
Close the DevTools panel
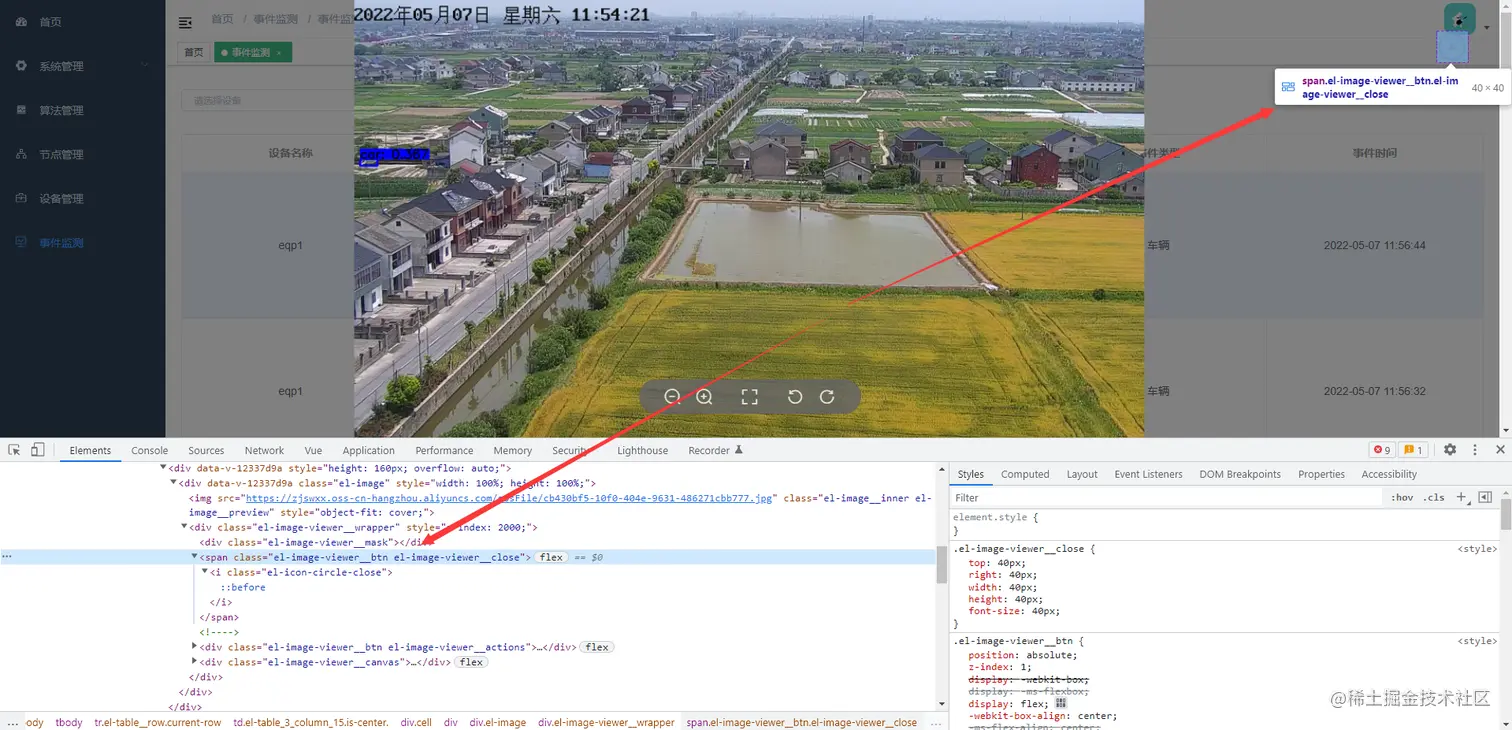coord(1500,450)
